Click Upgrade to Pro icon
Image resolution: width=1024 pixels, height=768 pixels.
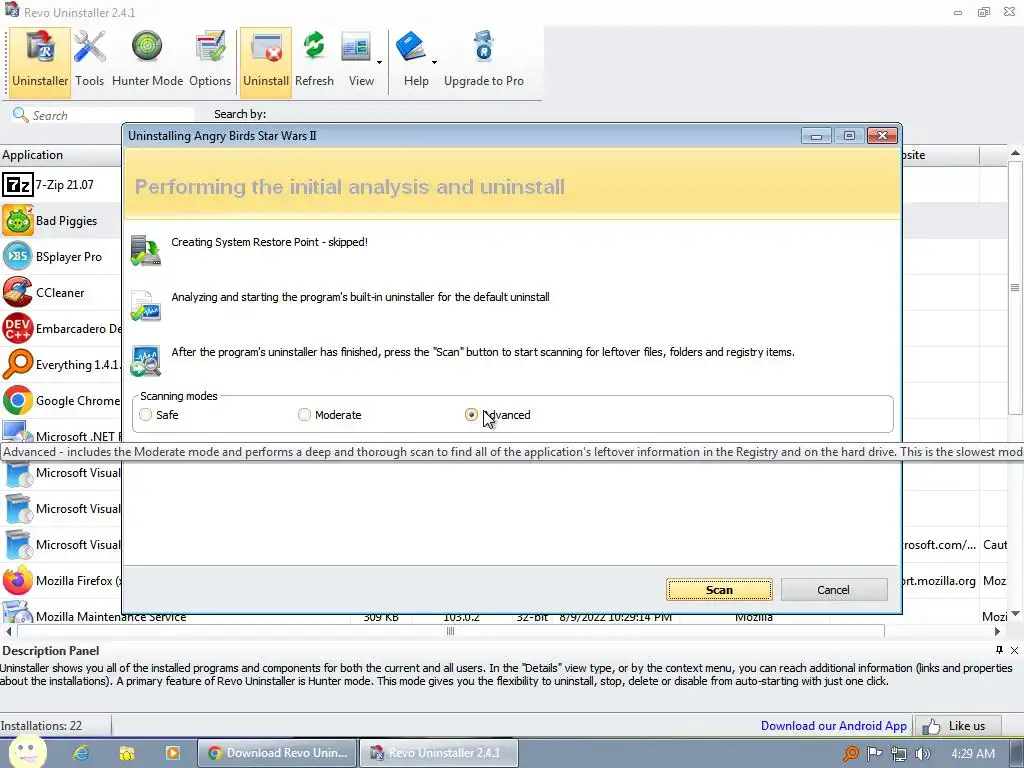[x=484, y=61]
